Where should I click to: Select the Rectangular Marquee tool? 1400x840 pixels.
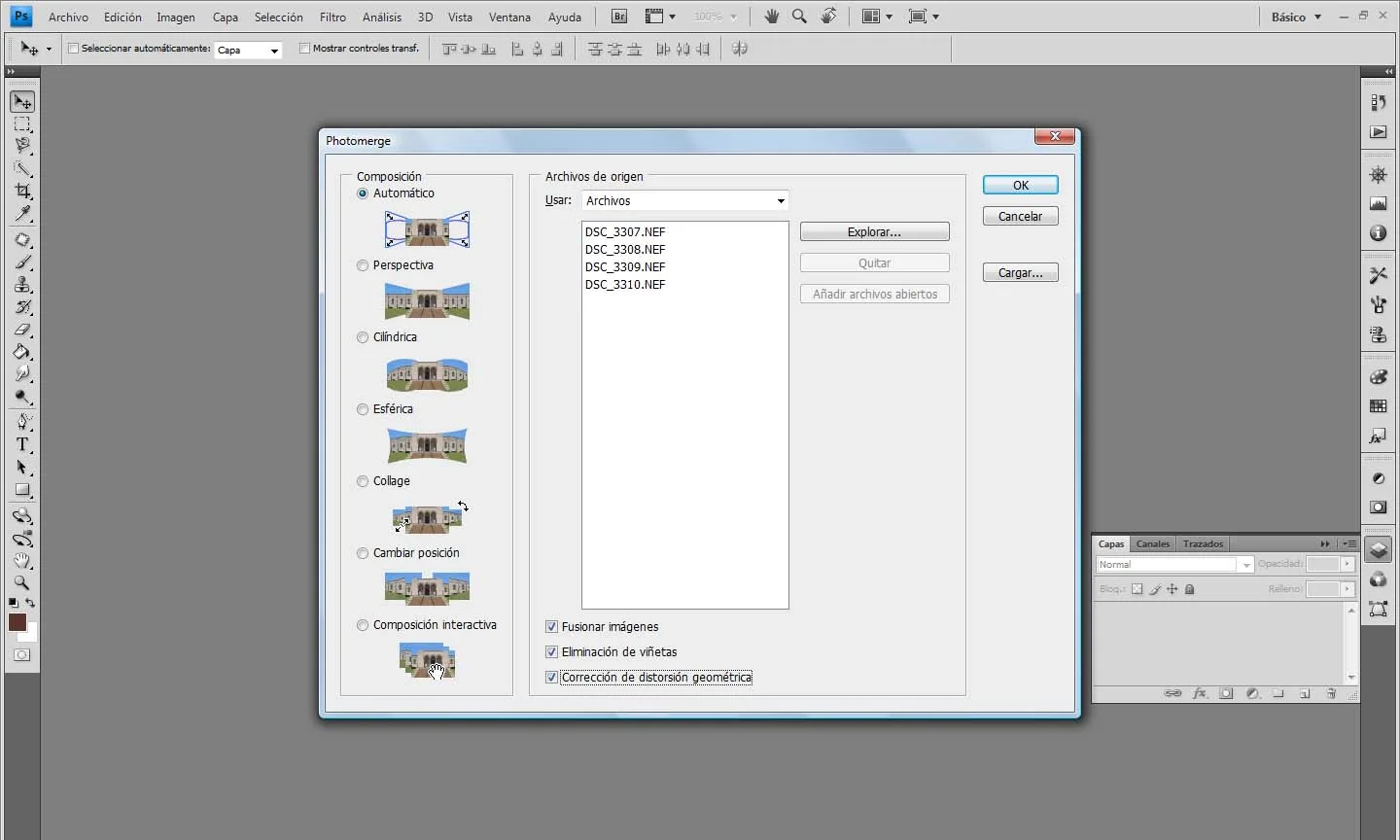(22, 124)
